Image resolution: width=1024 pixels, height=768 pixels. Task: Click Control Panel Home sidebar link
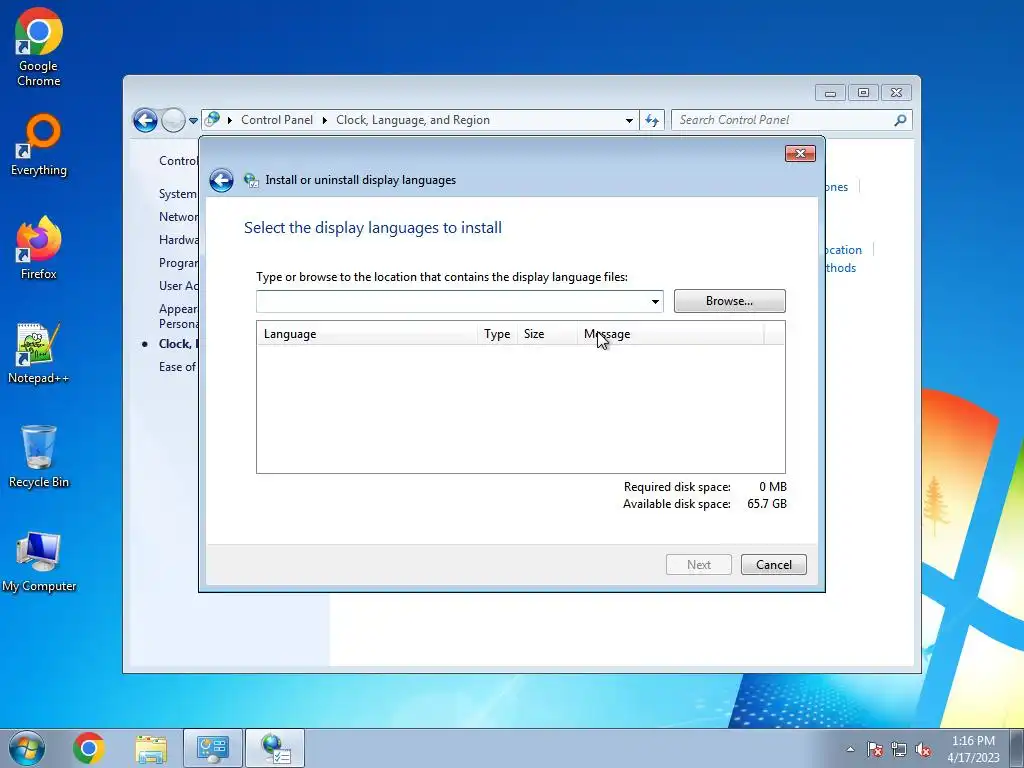pos(178,161)
